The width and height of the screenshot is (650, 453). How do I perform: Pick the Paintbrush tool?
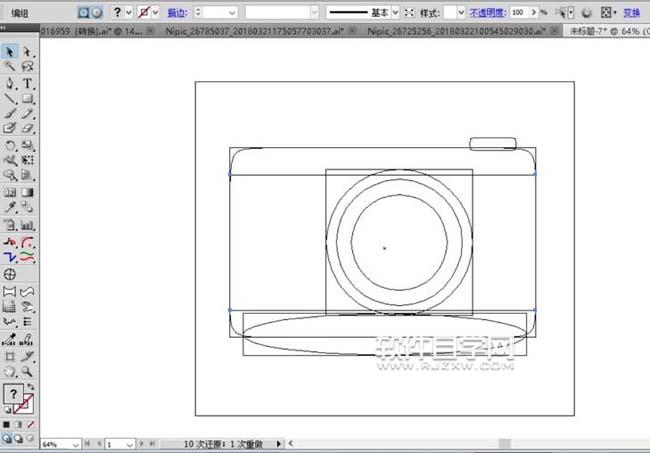(x=10, y=114)
